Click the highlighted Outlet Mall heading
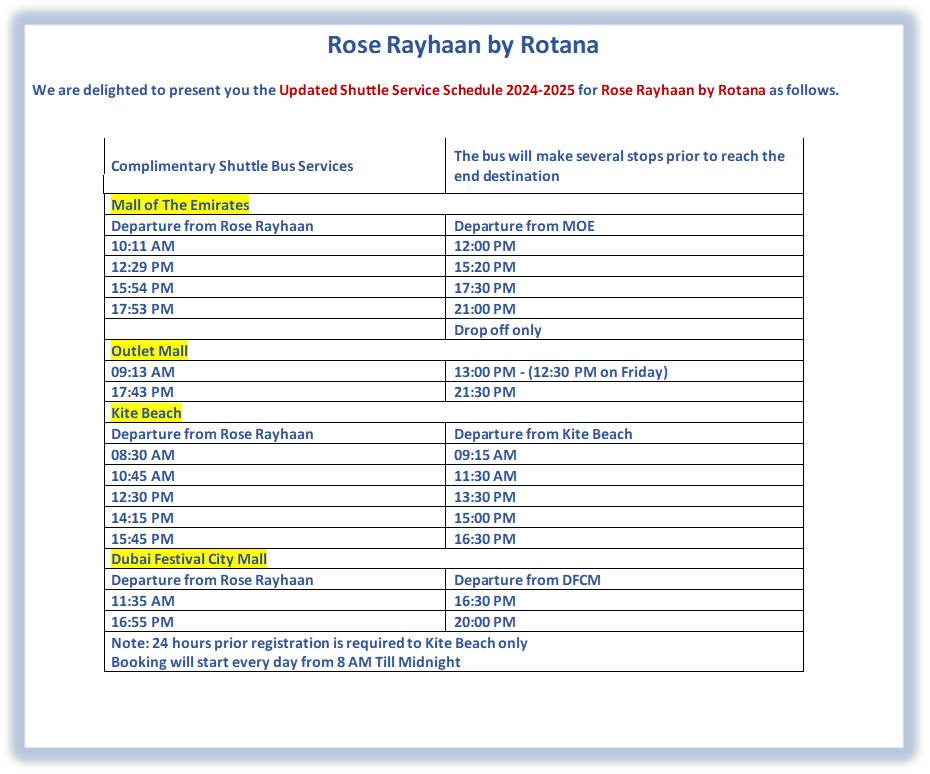930x774 pixels. (149, 351)
